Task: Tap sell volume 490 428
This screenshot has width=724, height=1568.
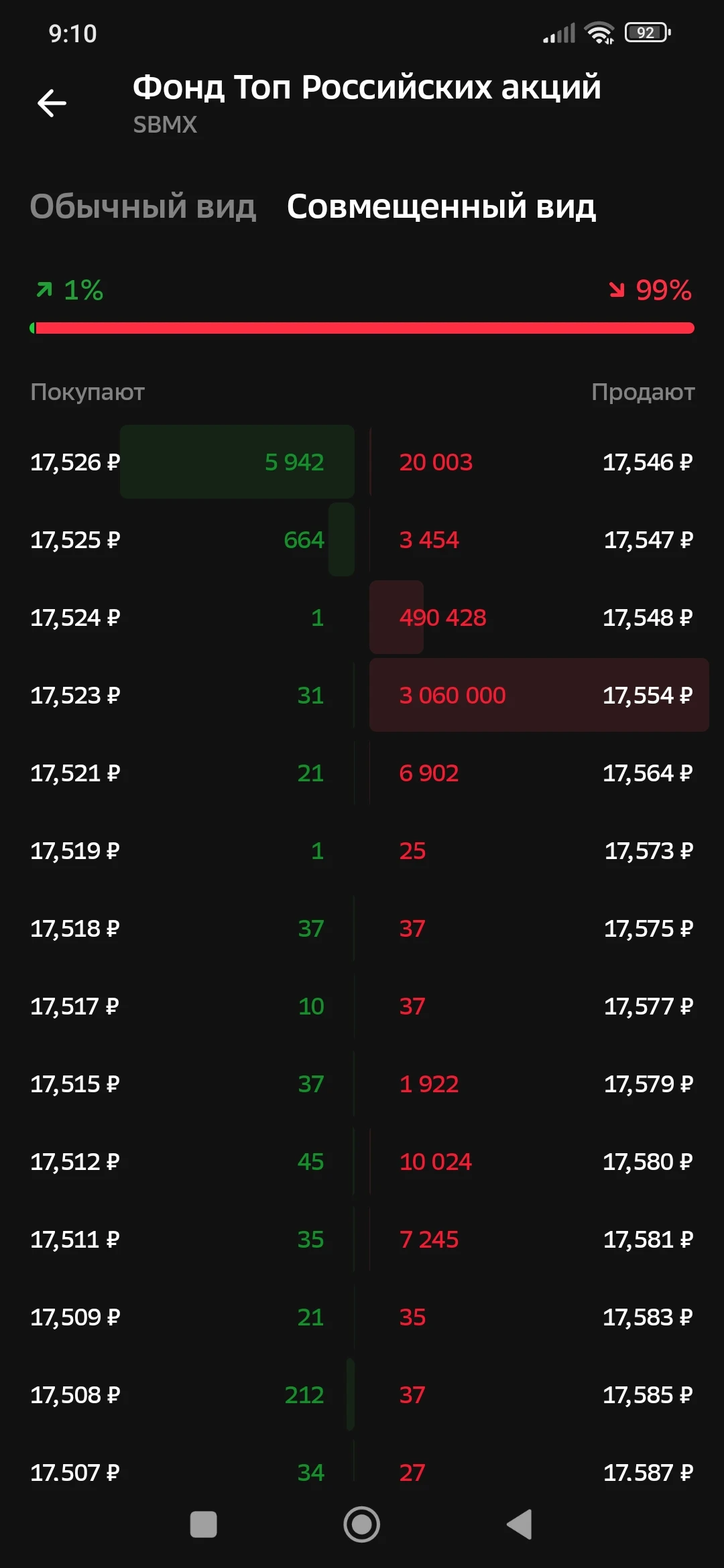Action: click(x=442, y=617)
